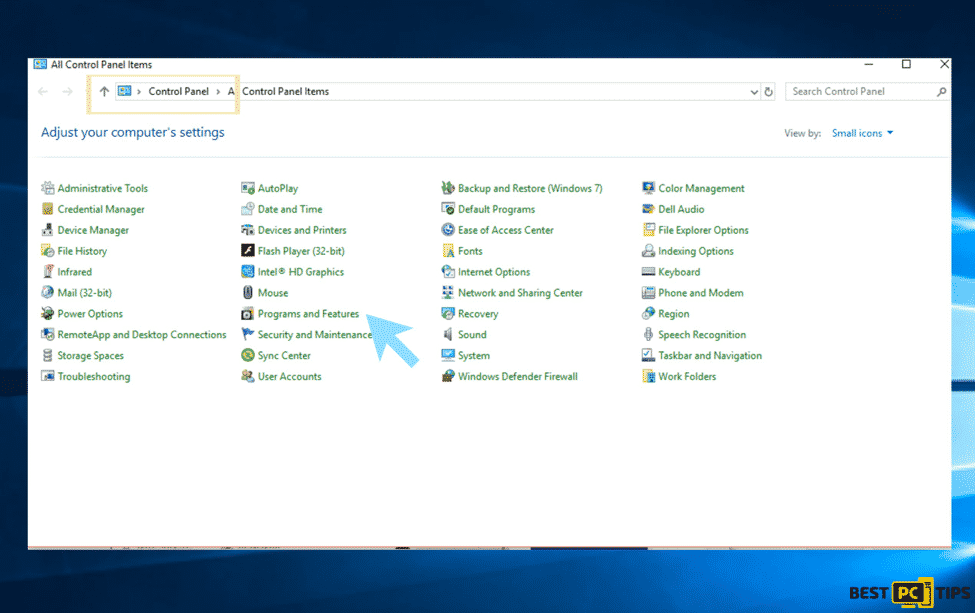975x613 pixels.
Task: Open the Taskbar and Navigation link
Action: click(x=710, y=356)
